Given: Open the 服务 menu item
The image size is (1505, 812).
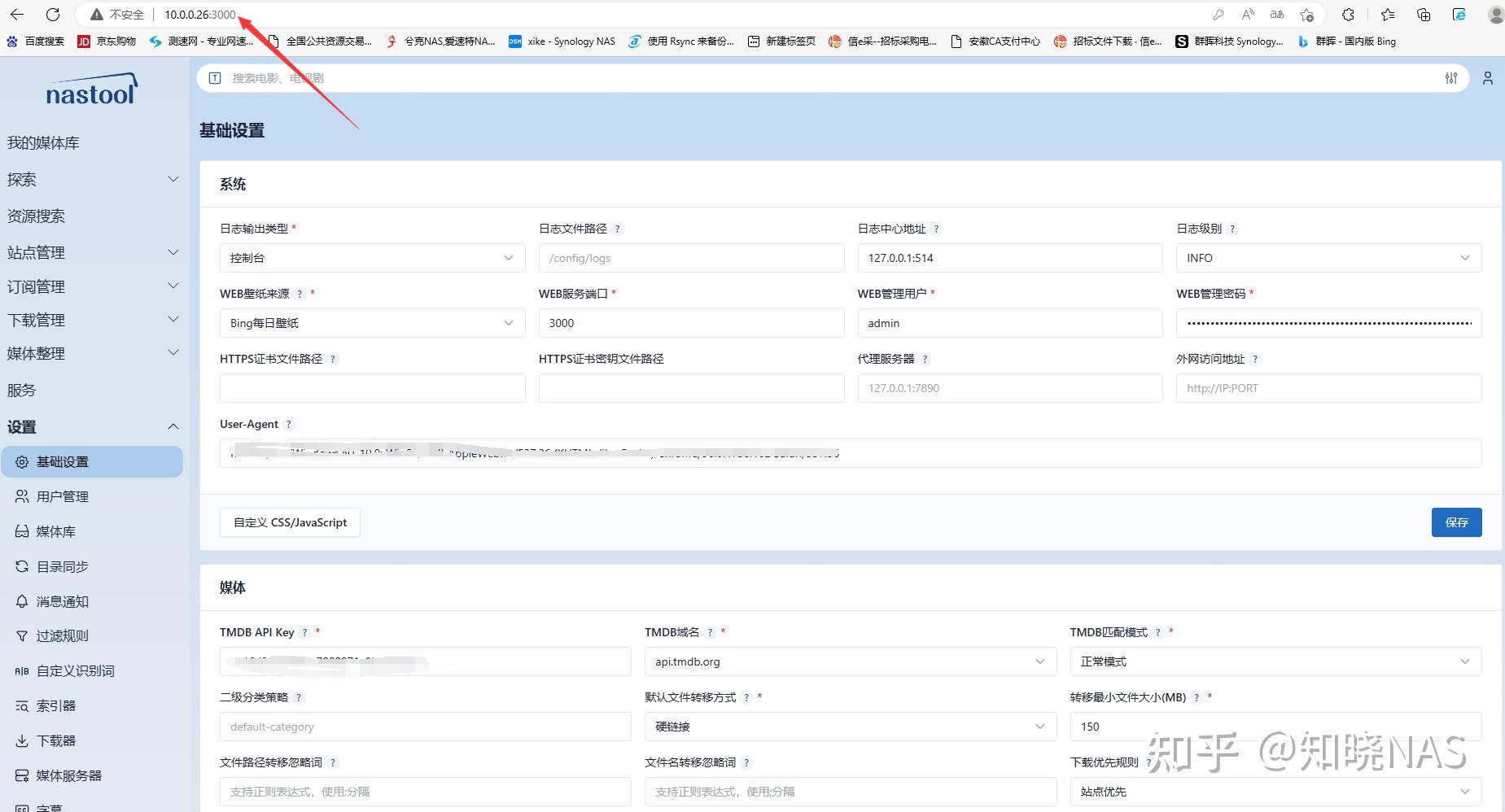Looking at the screenshot, I should click(22, 390).
